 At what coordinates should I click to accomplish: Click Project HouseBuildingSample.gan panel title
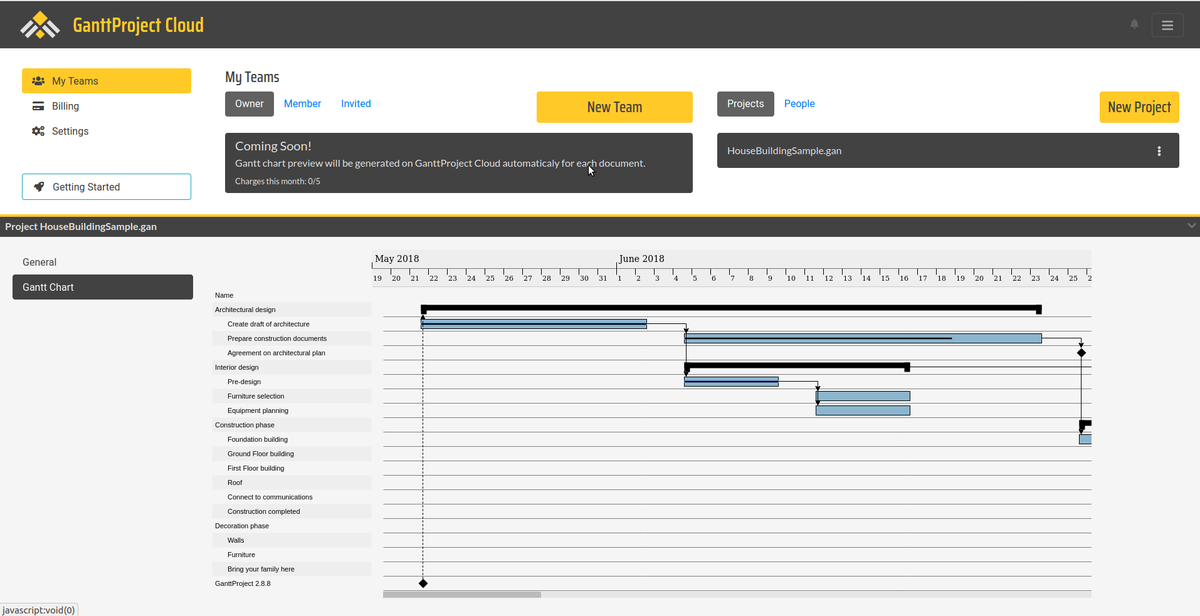(81, 227)
